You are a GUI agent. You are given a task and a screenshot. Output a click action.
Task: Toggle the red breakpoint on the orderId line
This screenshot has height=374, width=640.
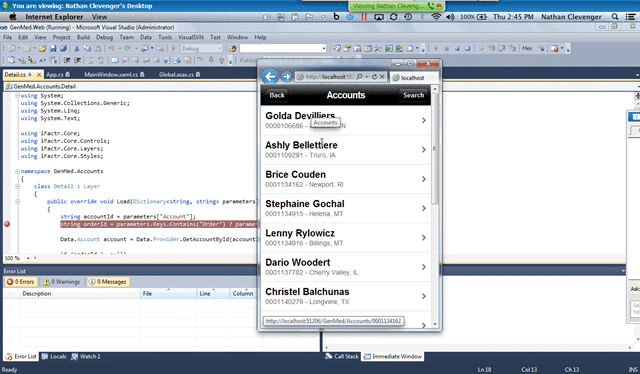tap(7, 224)
